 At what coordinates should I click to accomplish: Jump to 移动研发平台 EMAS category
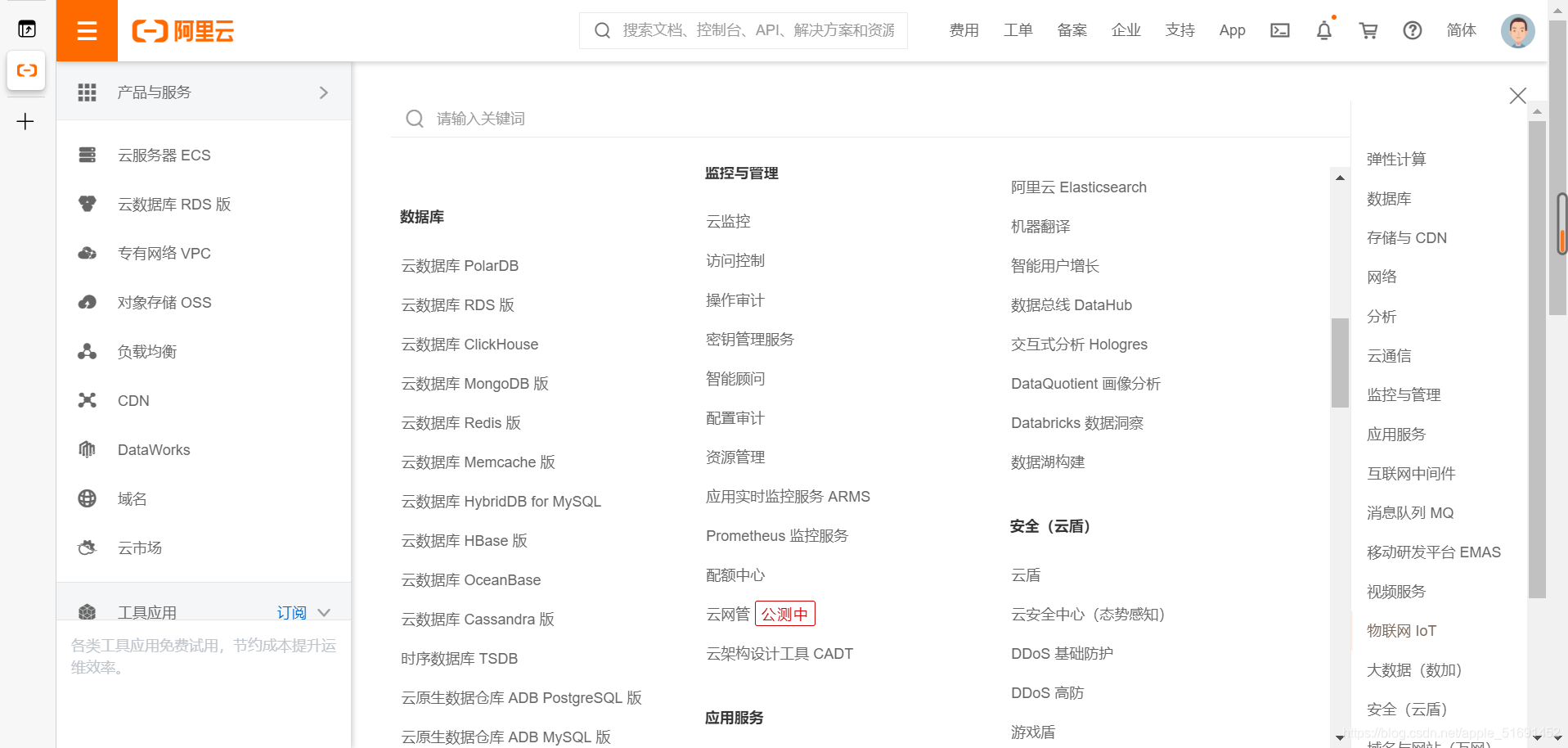(1433, 552)
